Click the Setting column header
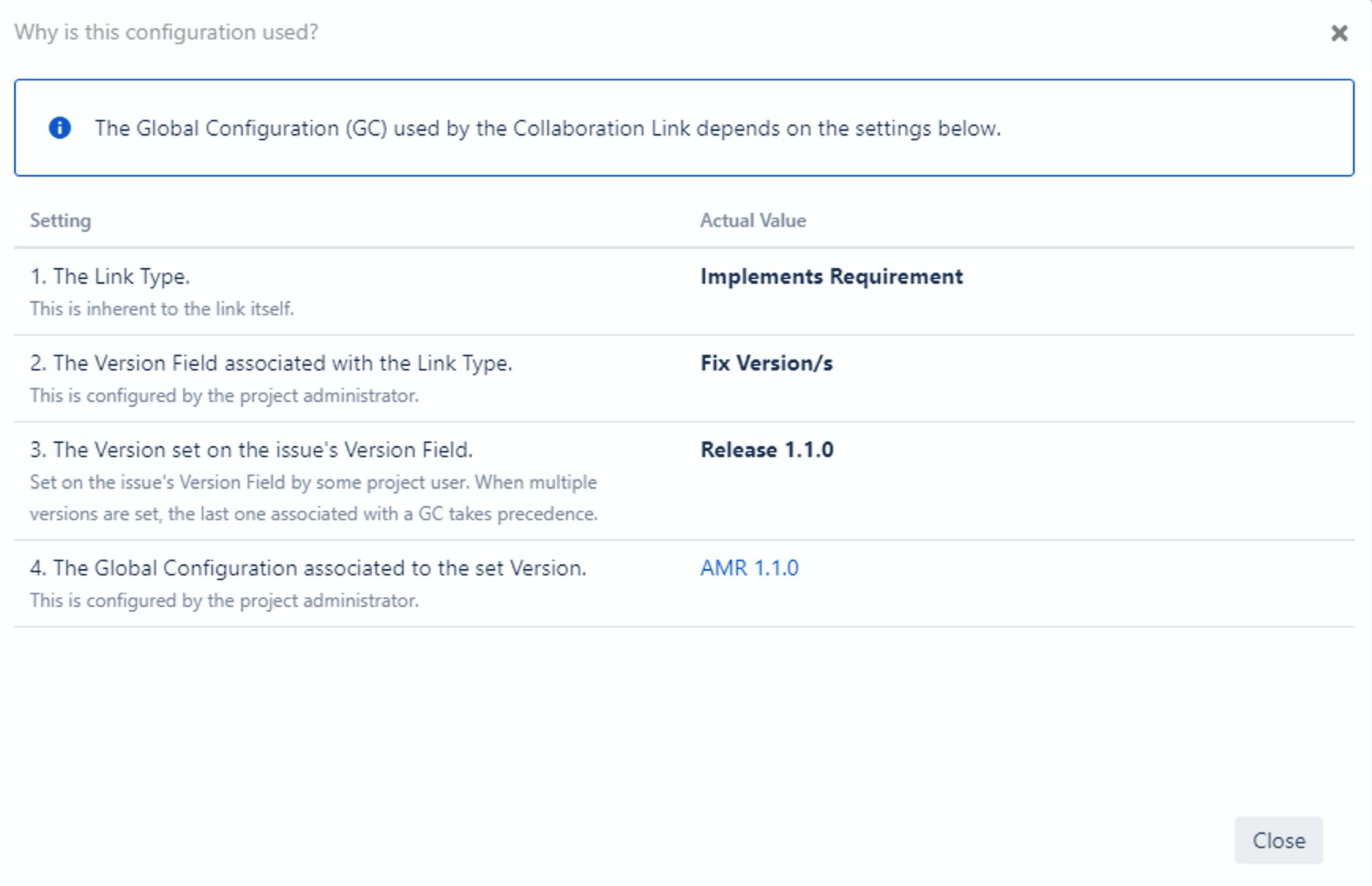1372x886 pixels. point(61,221)
